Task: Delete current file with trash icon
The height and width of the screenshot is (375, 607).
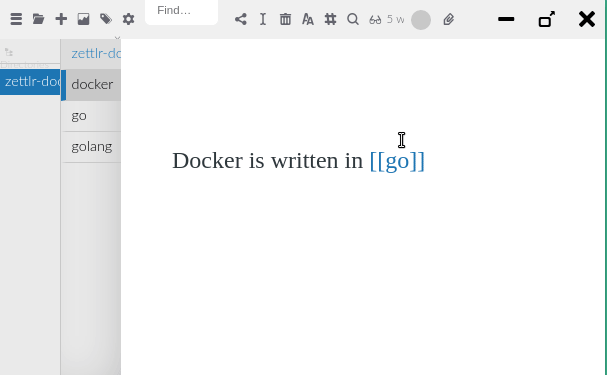Action: point(285,19)
